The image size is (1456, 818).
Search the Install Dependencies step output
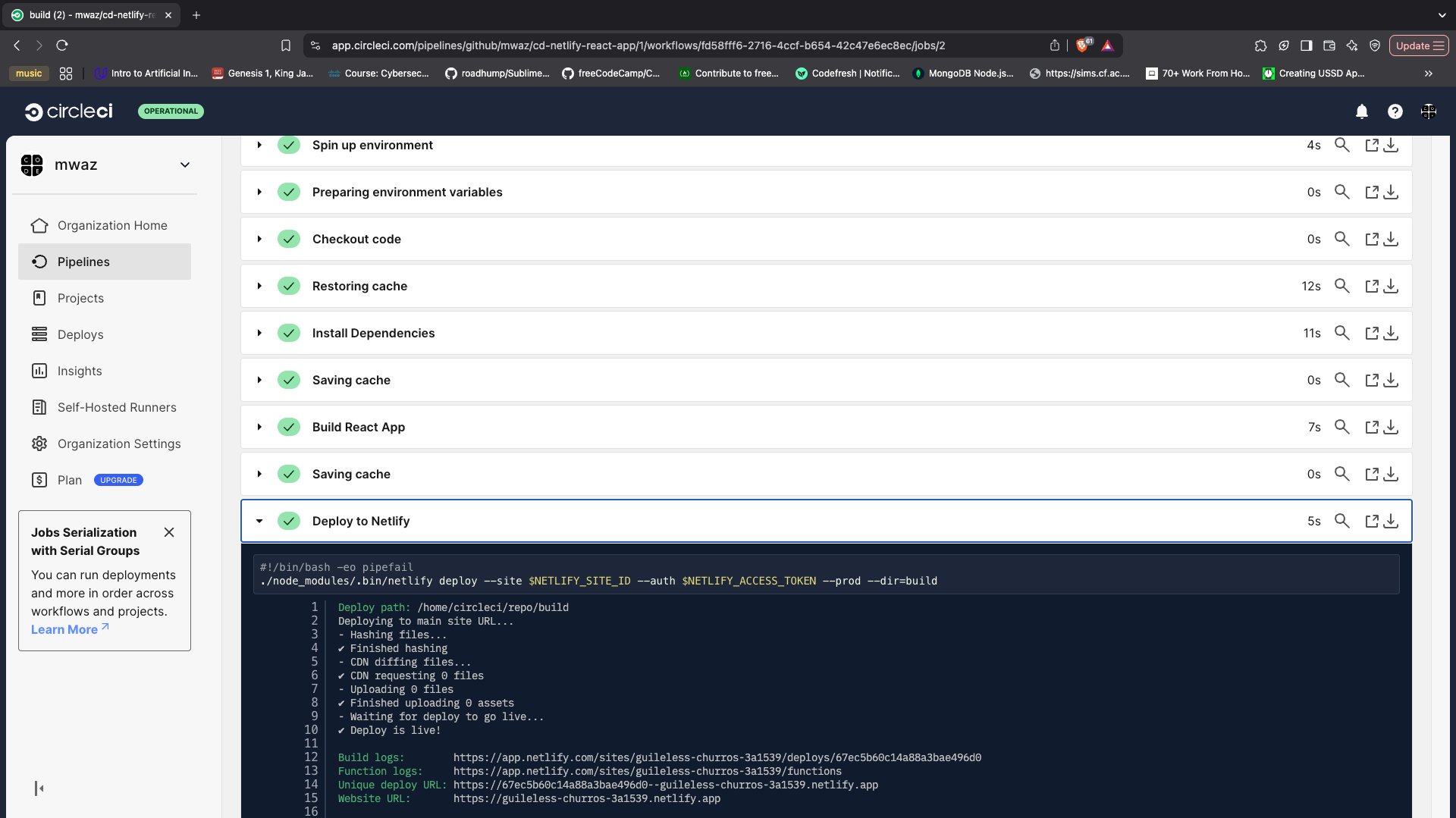(x=1341, y=333)
